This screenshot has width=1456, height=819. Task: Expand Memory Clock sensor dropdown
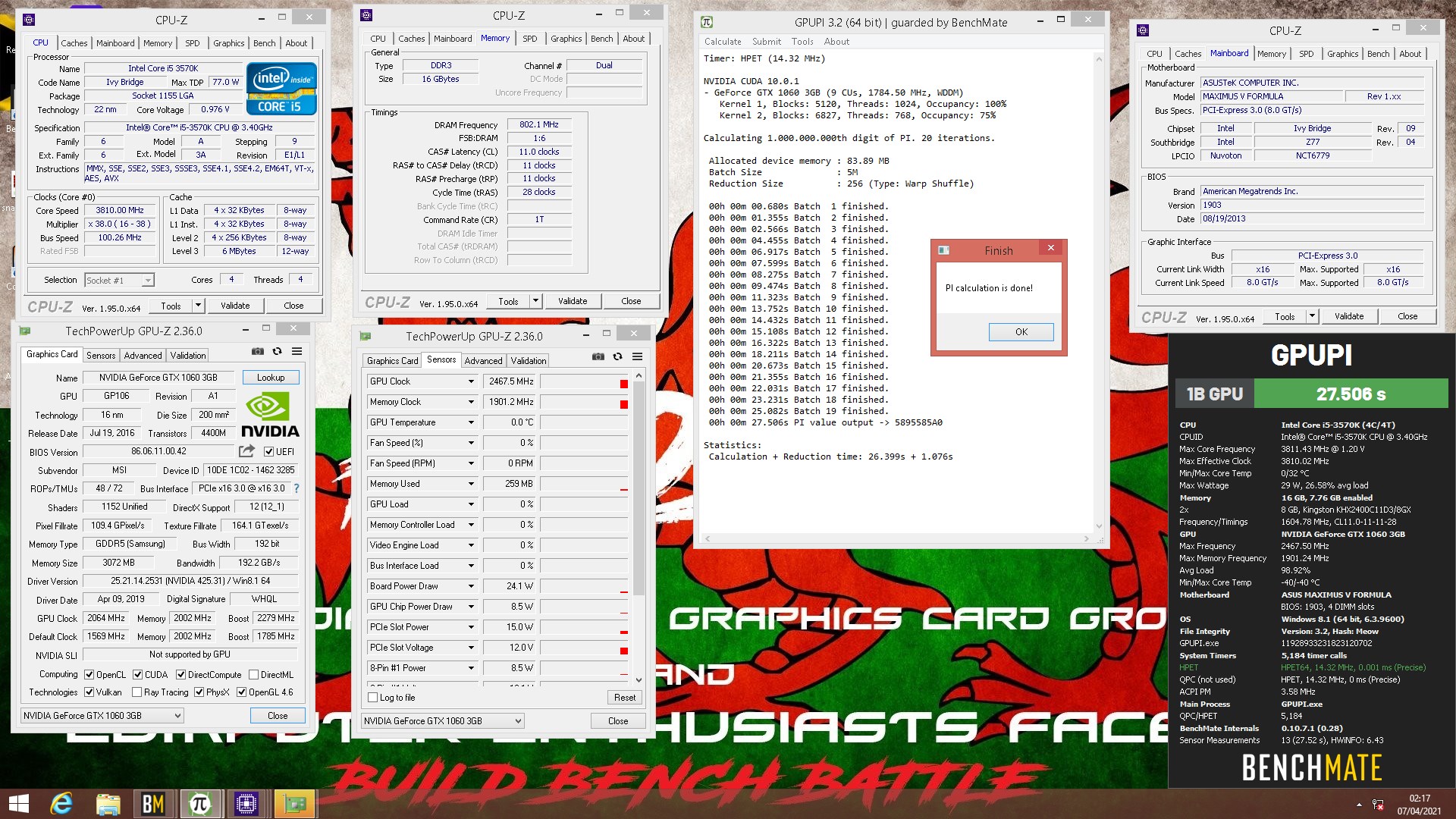click(x=471, y=402)
